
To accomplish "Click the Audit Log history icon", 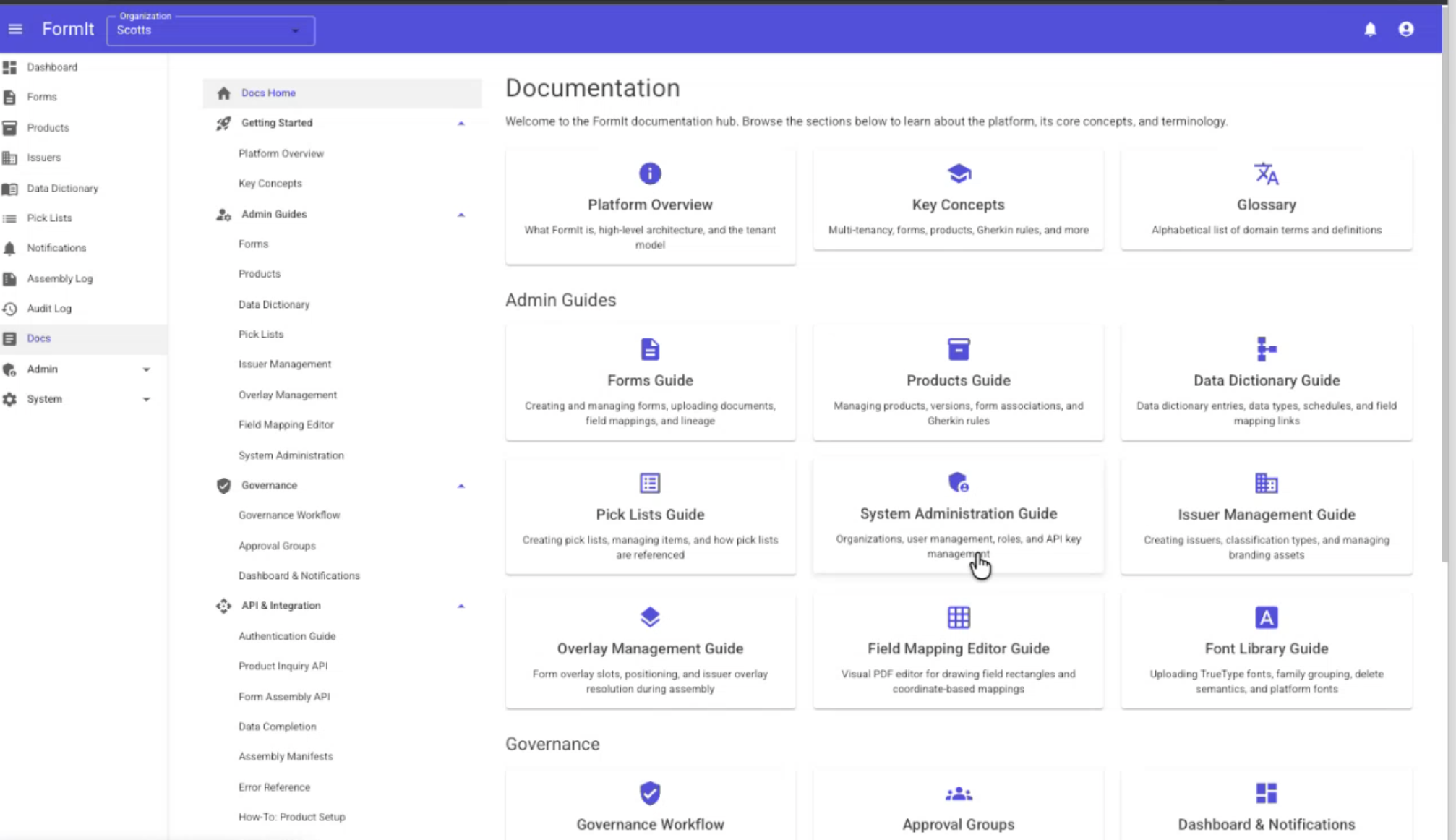I will pyautogui.click(x=9, y=309).
